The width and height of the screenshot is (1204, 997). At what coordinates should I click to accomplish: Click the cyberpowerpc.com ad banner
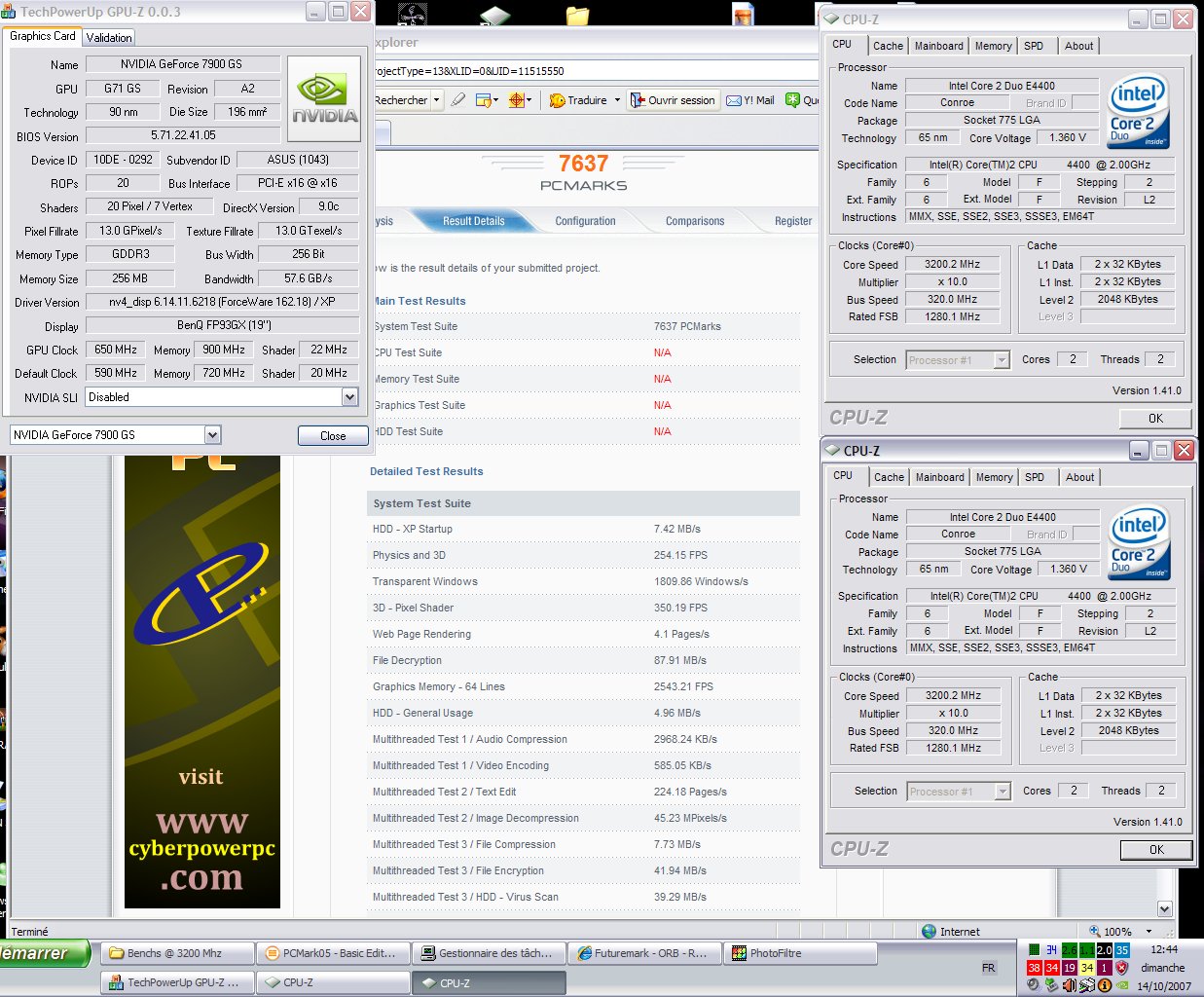tap(202, 680)
